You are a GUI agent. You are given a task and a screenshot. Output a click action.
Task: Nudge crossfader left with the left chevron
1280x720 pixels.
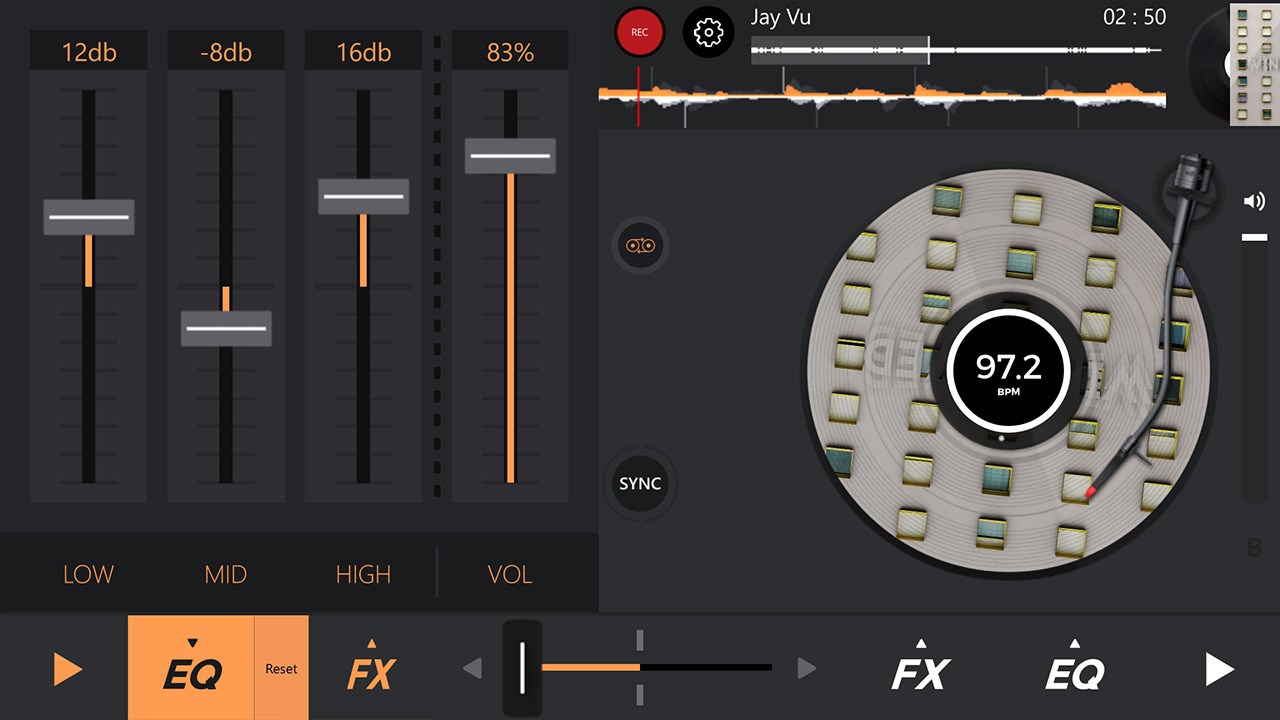click(471, 668)
